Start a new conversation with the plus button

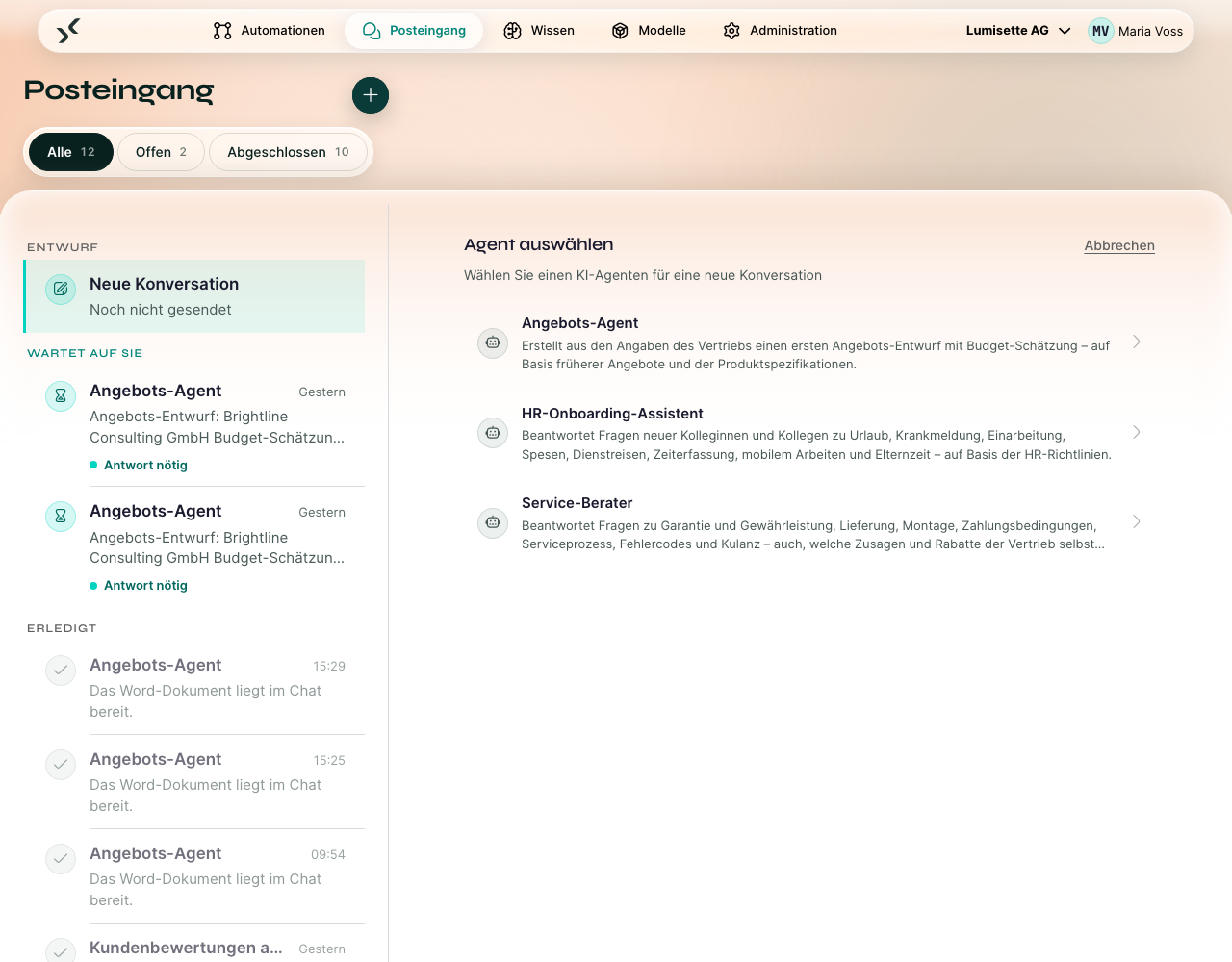[x=371, y=95]
